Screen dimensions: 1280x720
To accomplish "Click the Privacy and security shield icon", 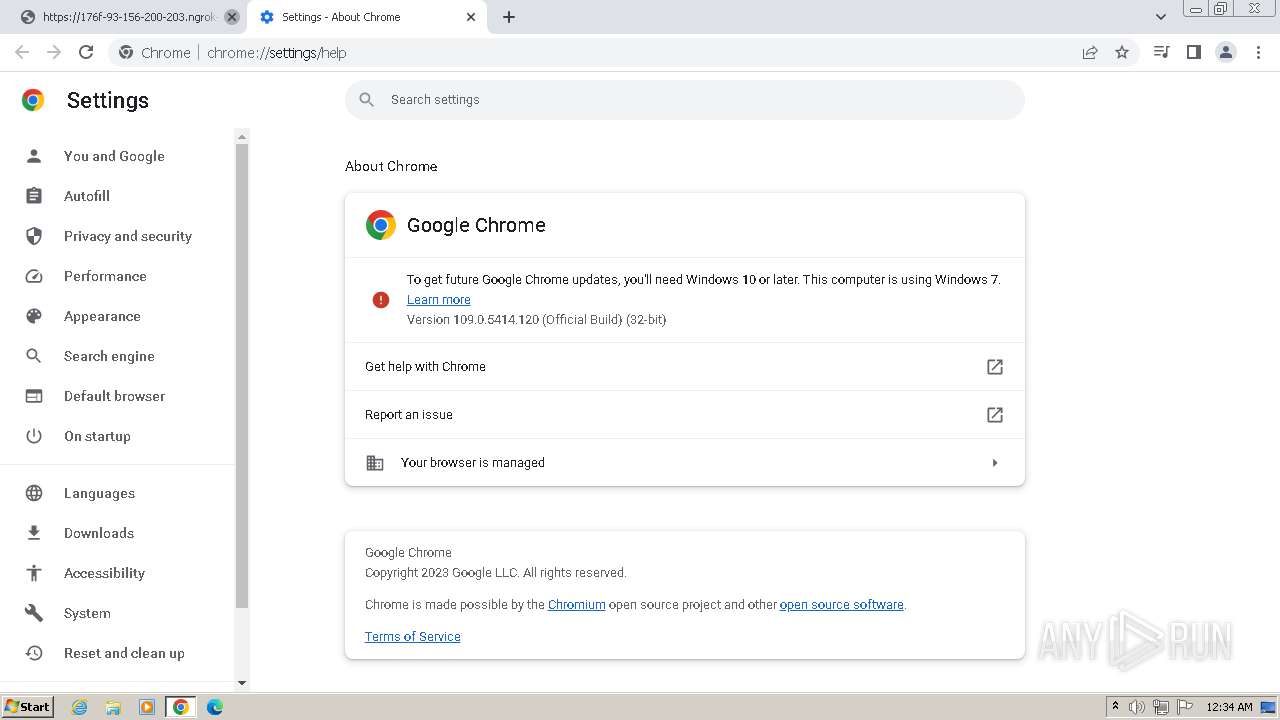I will (34, 236).
